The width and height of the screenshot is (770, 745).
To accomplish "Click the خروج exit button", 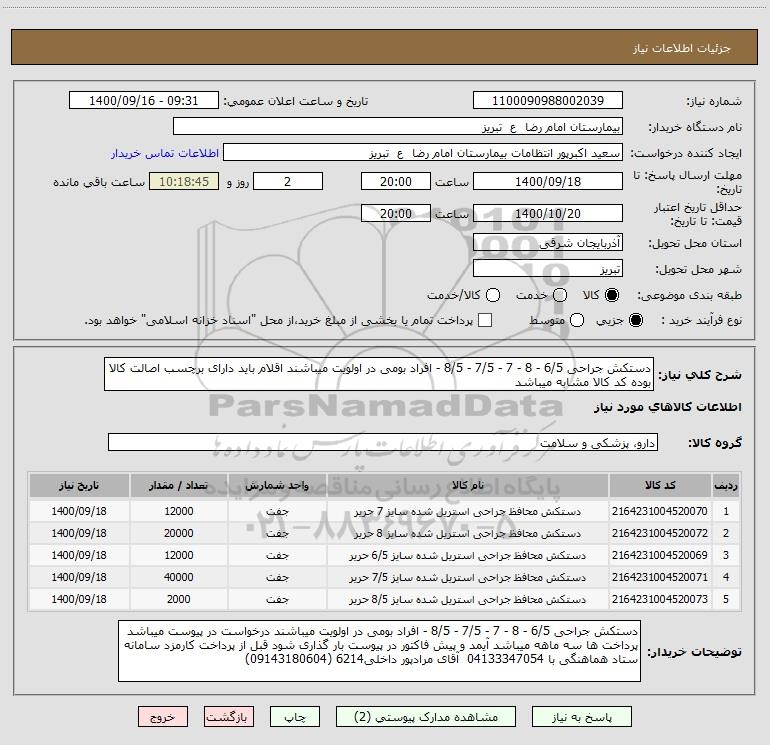I will [163, 717].
